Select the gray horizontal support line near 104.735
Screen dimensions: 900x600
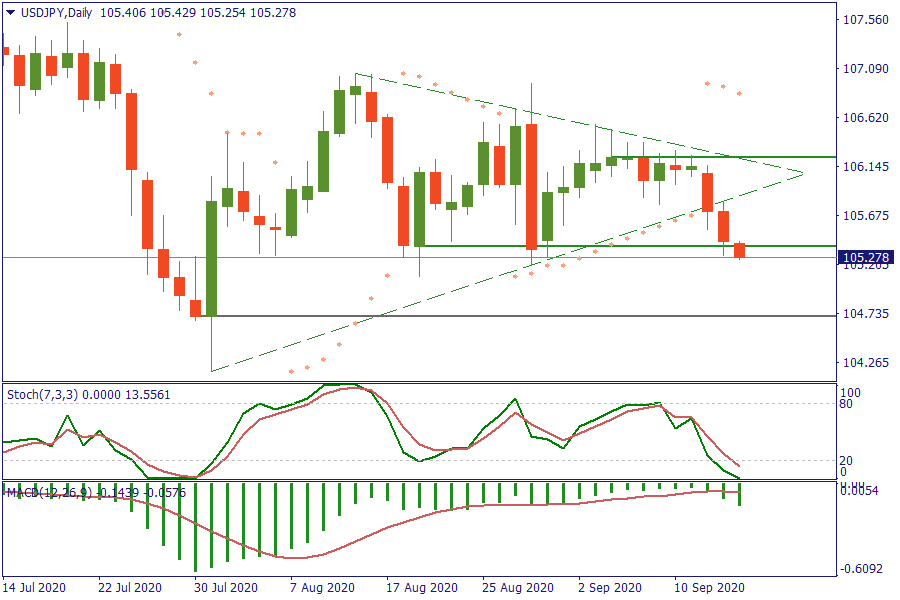519,316
